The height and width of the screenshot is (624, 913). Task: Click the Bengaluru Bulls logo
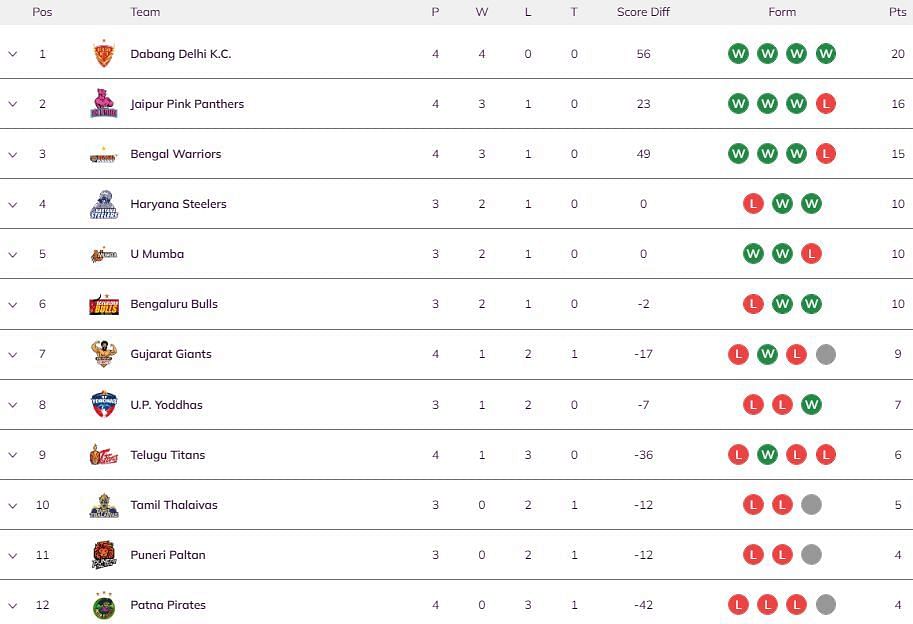tap(104, 304)
